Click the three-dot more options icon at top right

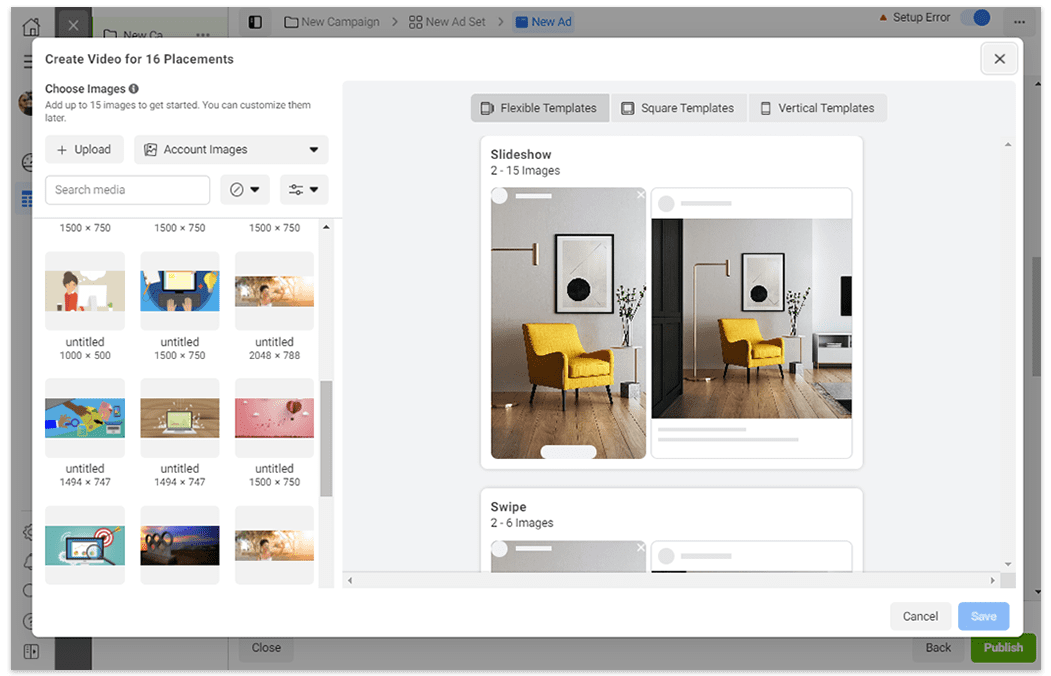[x=1018, y=23]
